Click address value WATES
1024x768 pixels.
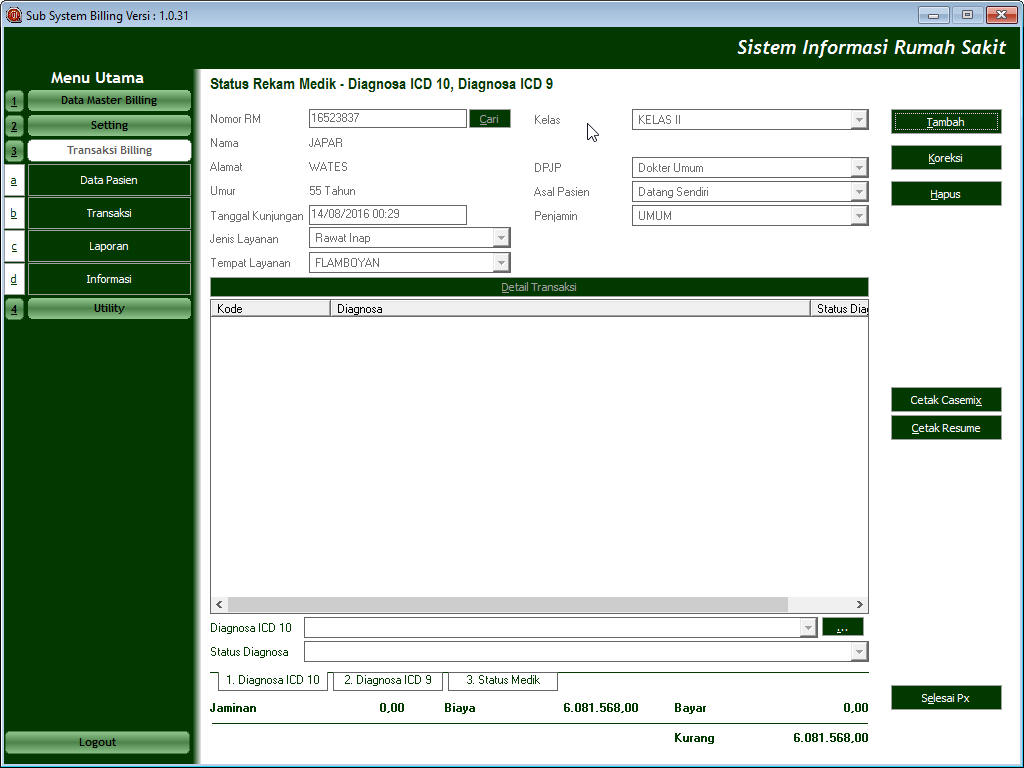pos(328,167)
